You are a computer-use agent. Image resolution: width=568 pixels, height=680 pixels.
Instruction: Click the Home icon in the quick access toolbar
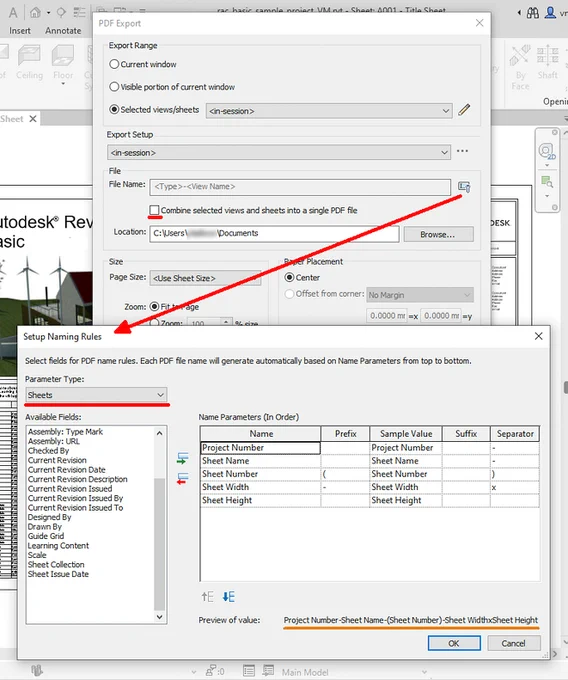point(35,13)
